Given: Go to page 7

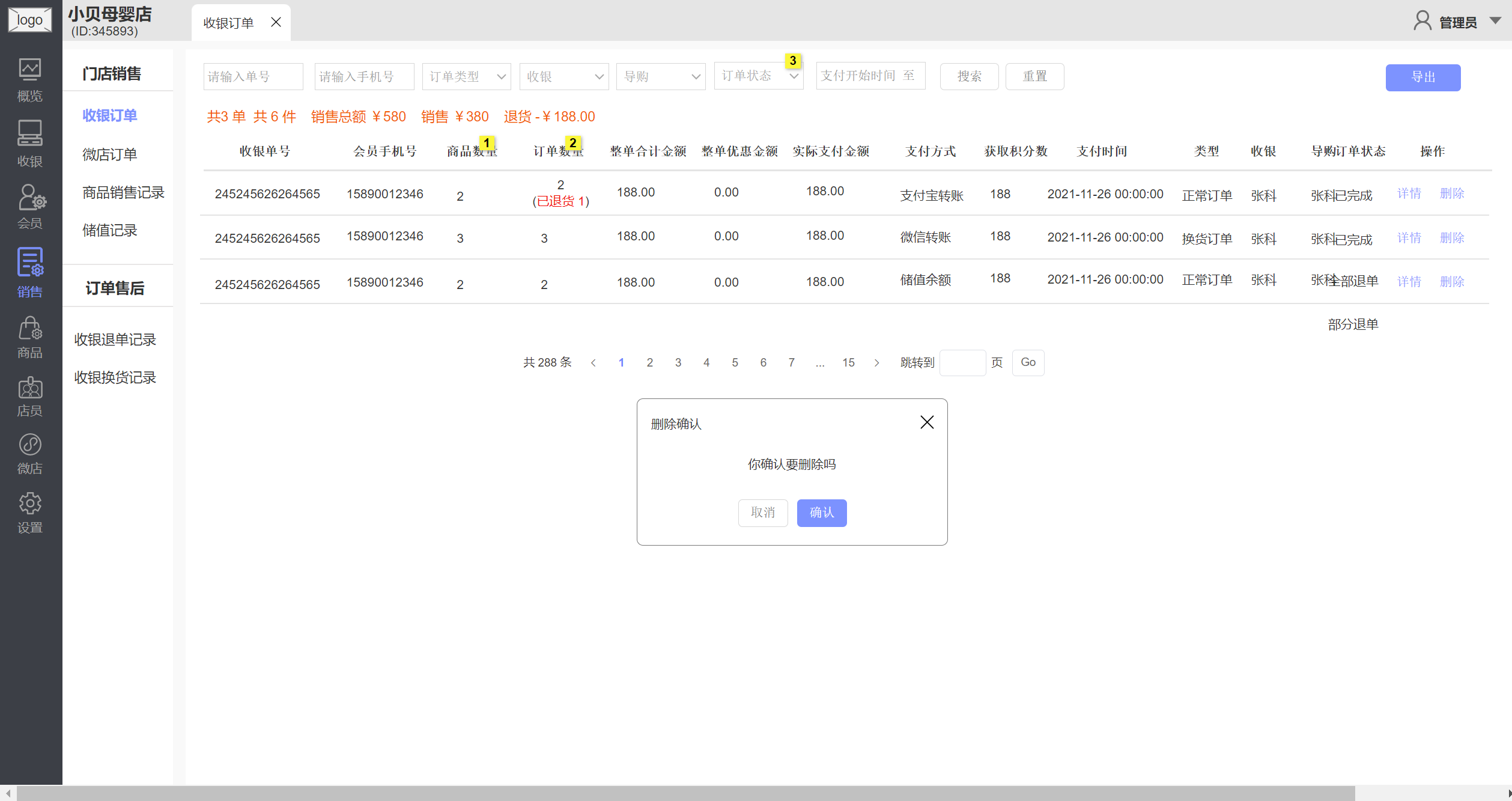Looking at the screenshot, I should pyautogui.click(x=792, y=363).
